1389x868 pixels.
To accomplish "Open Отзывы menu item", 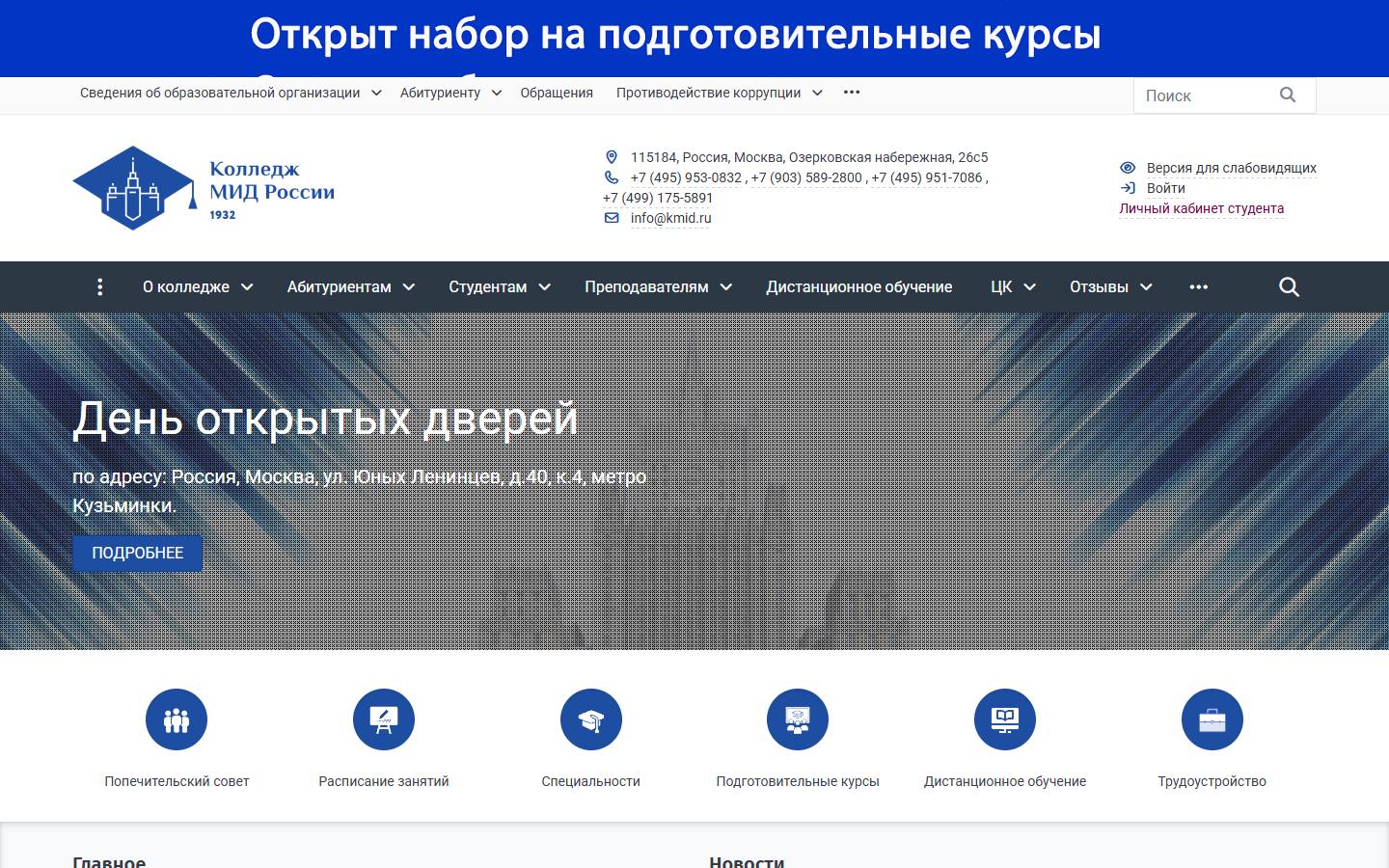I will coord(1099,286).
